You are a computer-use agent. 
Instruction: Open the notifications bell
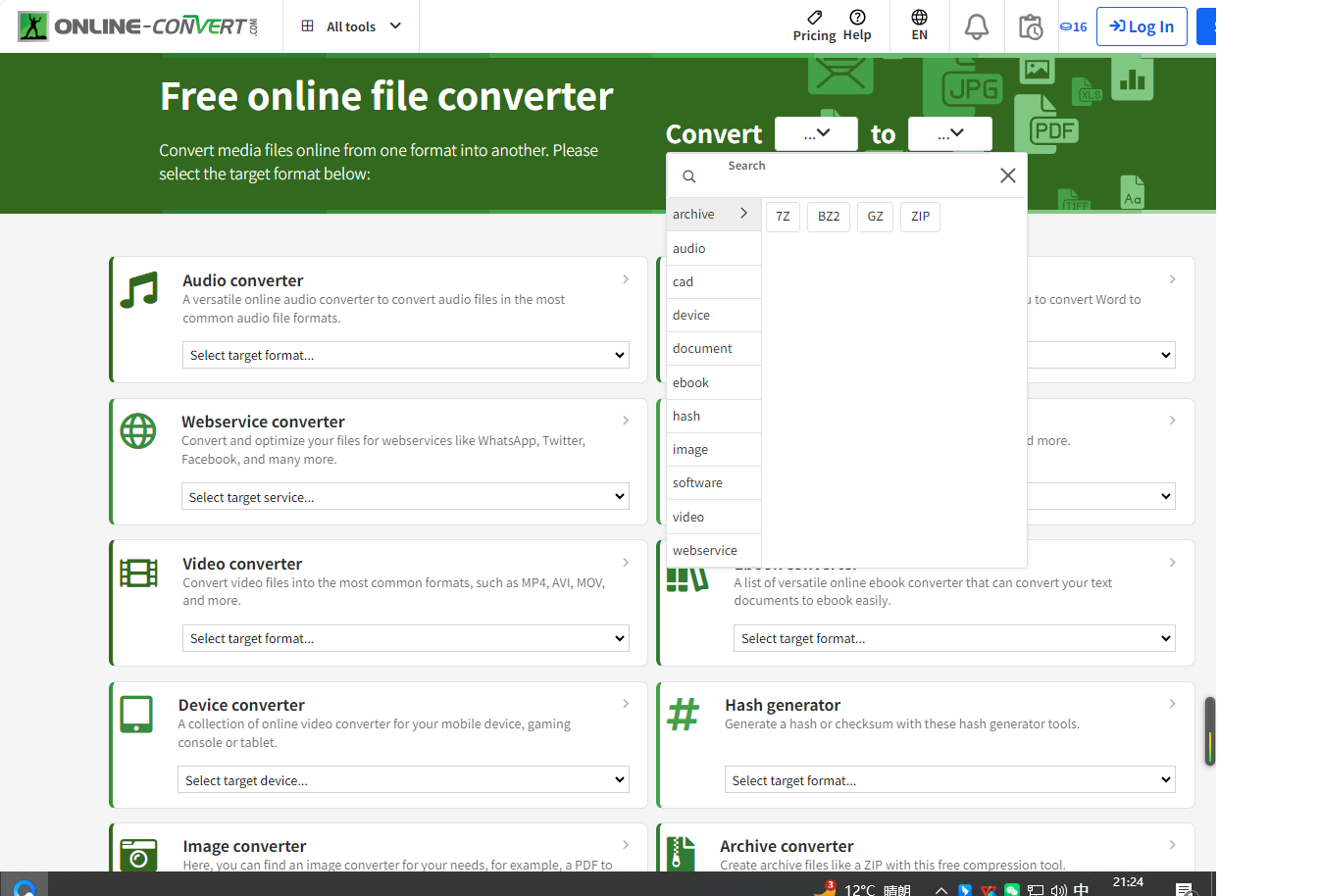(x=976, y=26)
